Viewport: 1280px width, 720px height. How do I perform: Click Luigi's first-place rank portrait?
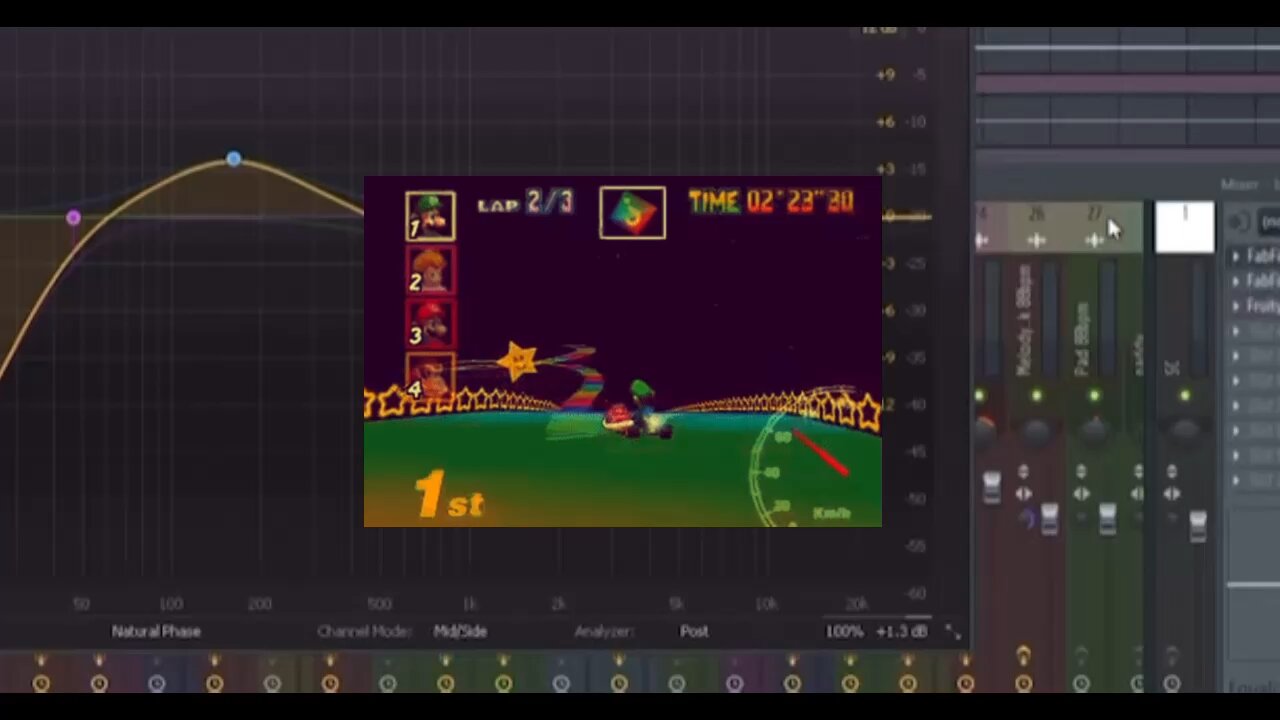430,216
